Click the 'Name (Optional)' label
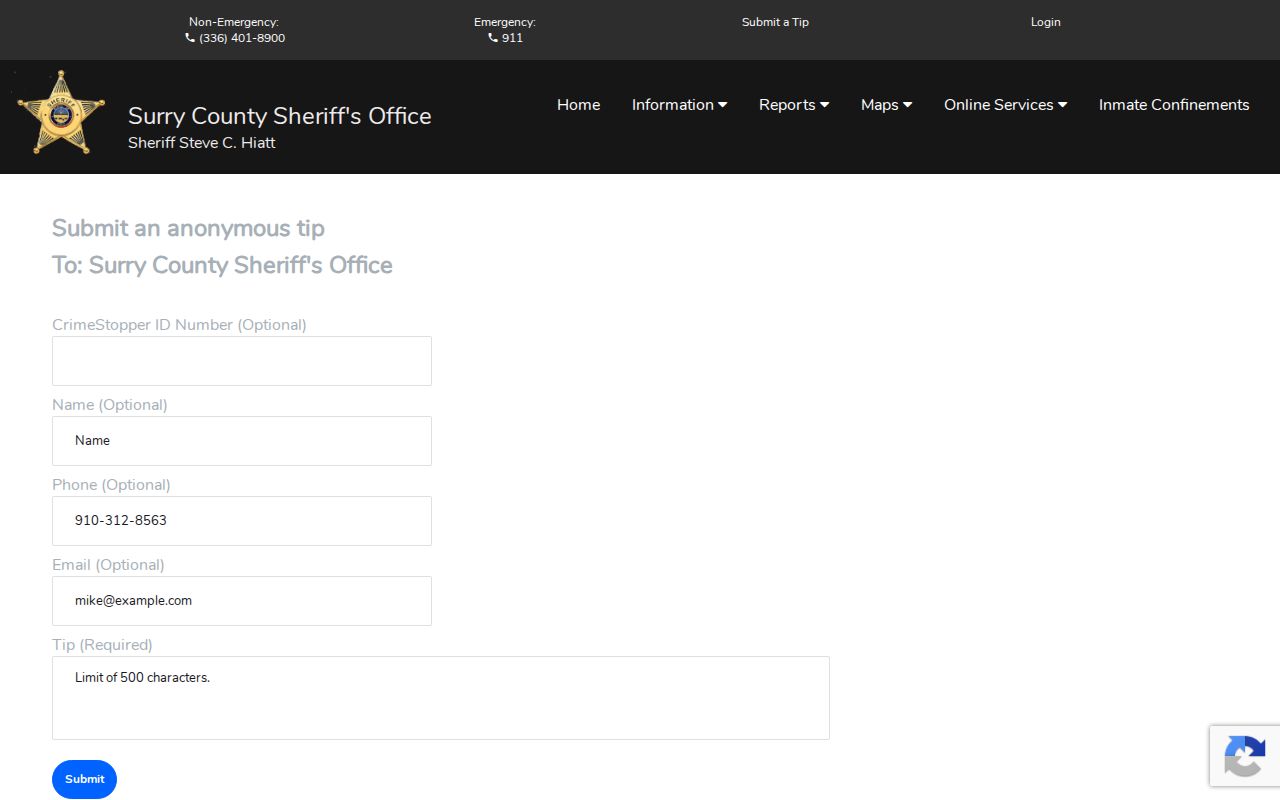1280x800 pixels. 110,405
